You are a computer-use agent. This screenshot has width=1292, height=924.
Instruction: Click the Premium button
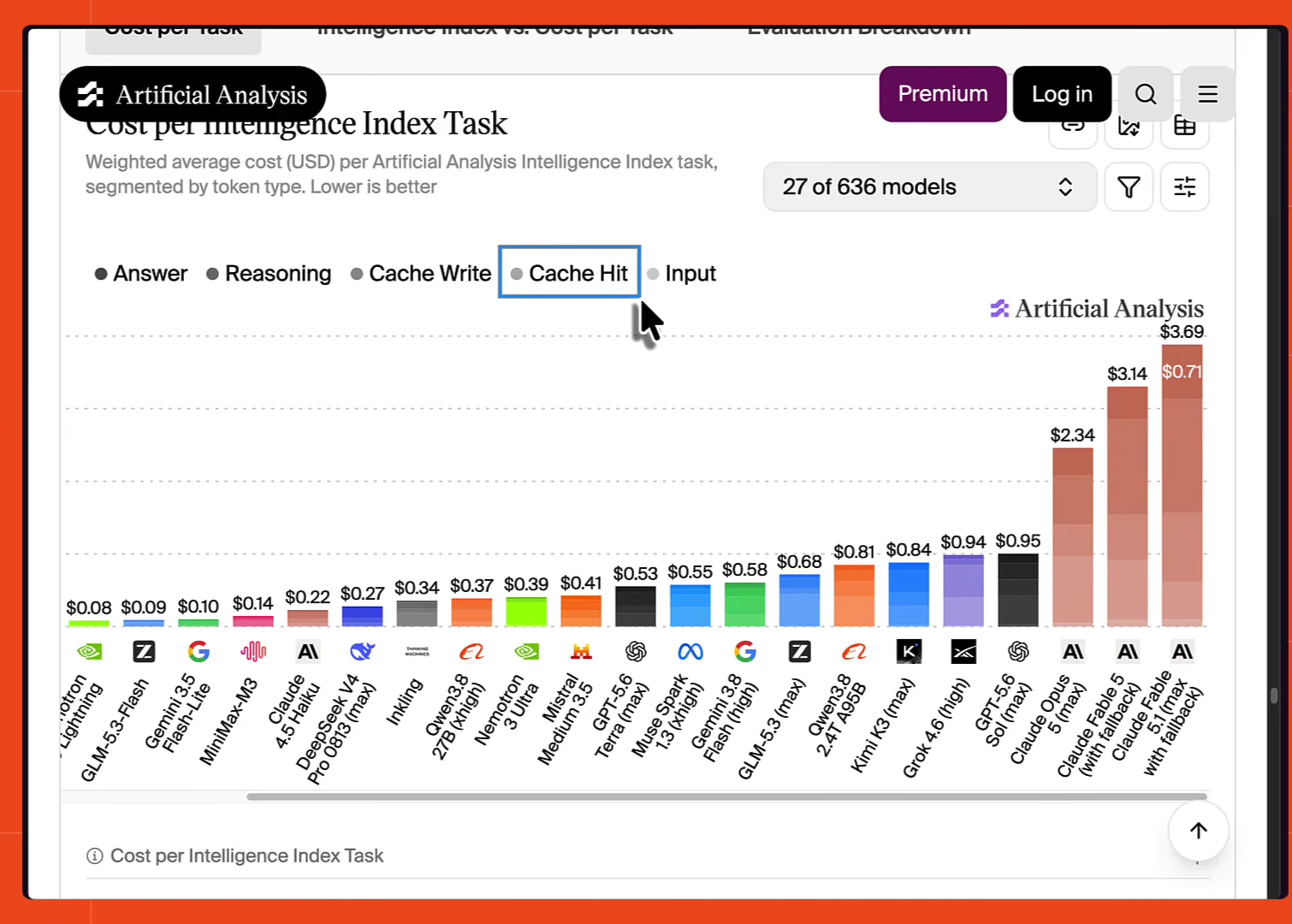click(x=943, y=94)
